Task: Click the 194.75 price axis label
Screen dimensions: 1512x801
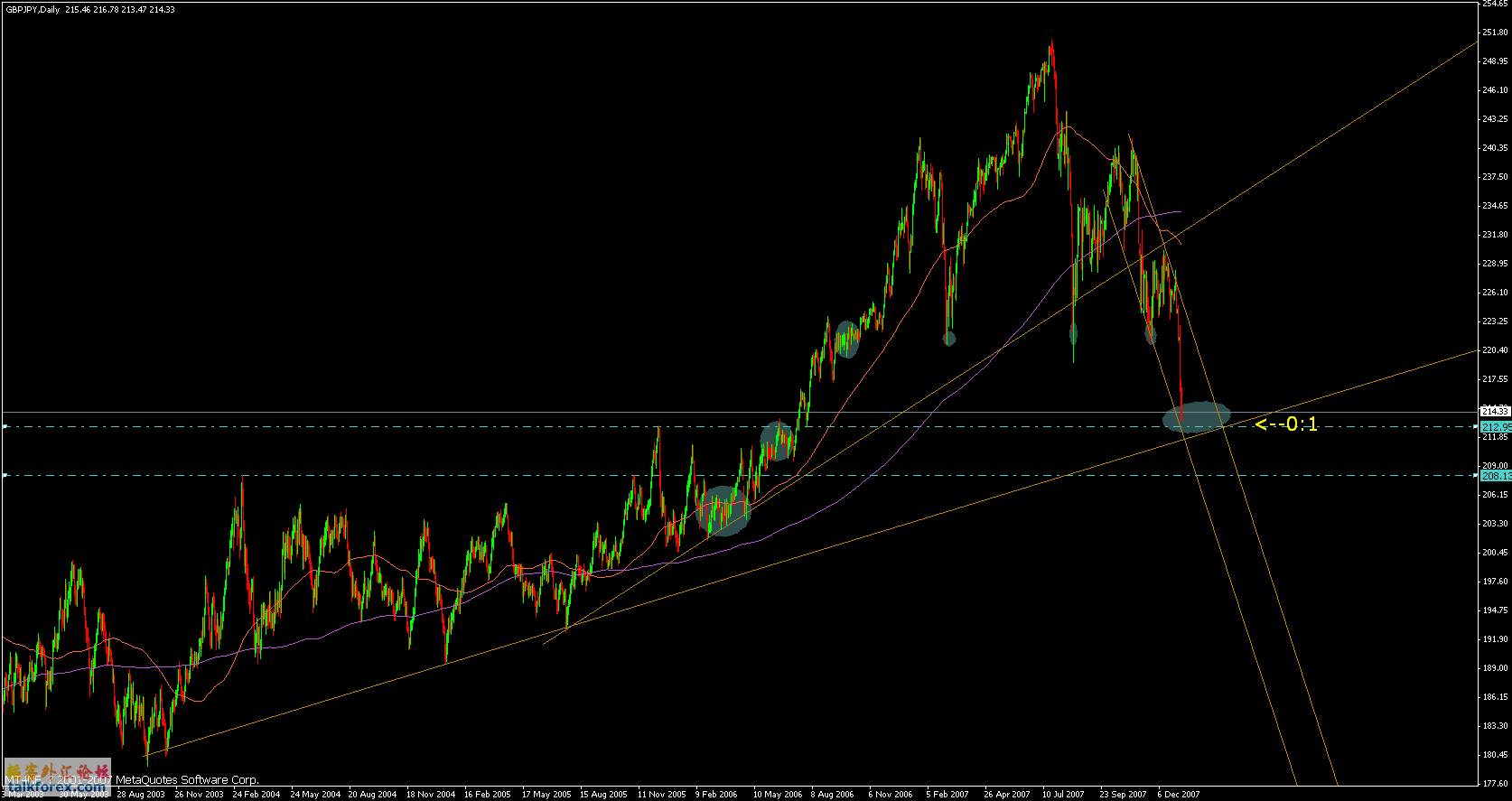Action: [1495, 610]
